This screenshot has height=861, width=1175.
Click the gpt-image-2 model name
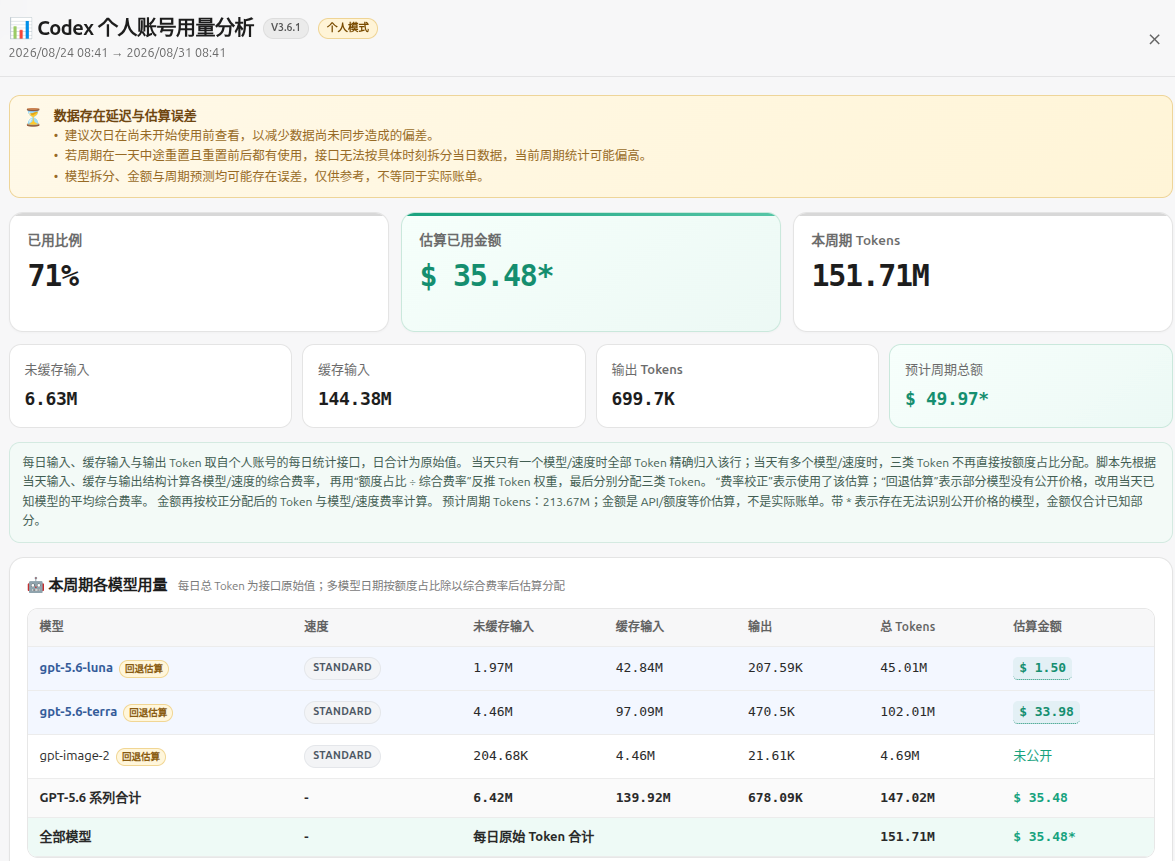[x=74, y=755]
